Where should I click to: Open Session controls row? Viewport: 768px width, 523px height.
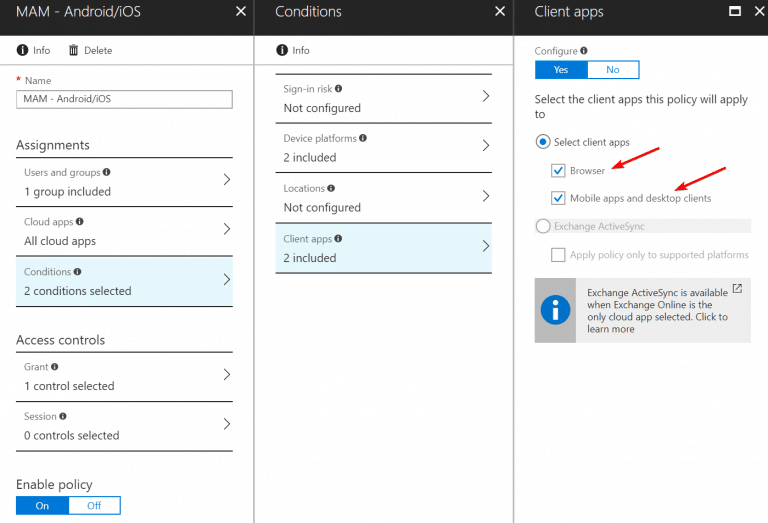(124, 425)
